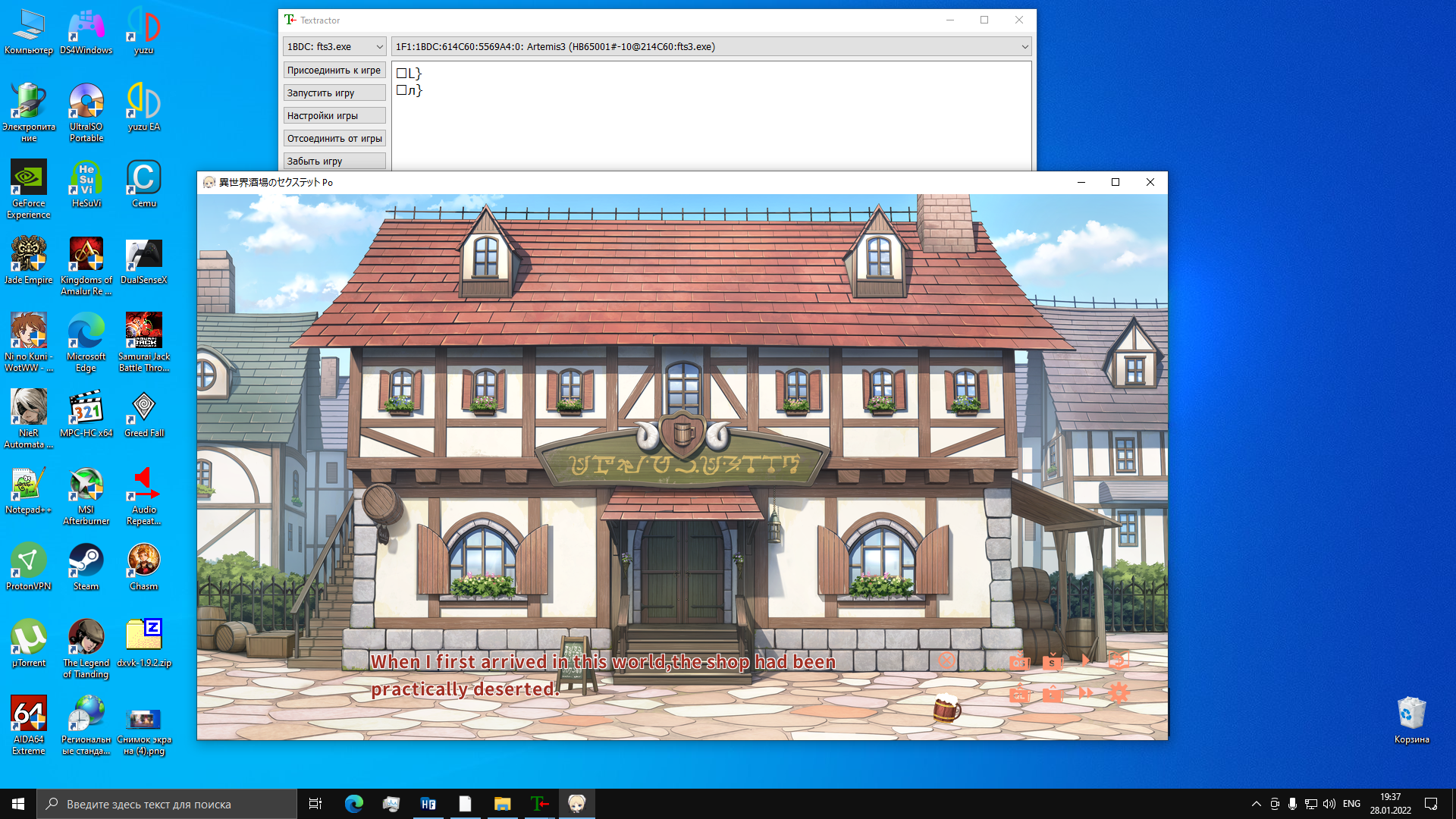Show hidden system tray icons

[1256, 804]
